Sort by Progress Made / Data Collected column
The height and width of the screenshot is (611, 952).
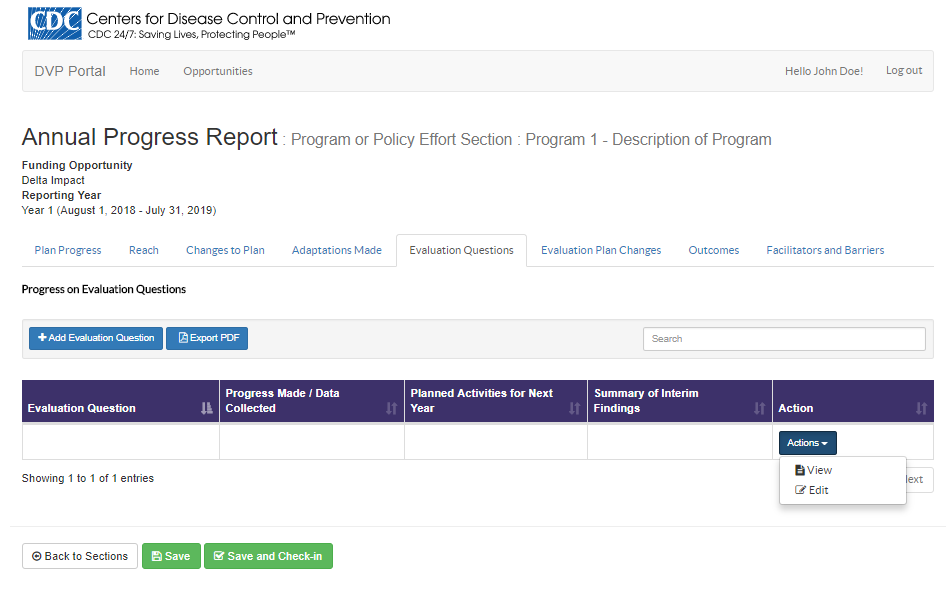[x=391, y=408]
